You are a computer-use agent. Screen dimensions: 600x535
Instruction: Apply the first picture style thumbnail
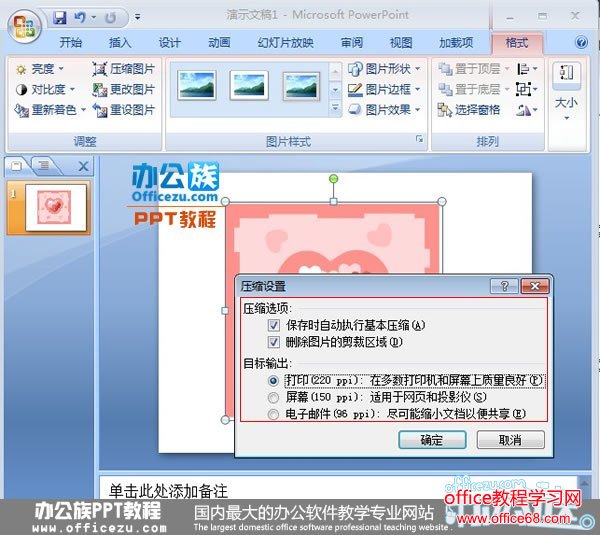[197, 85]
